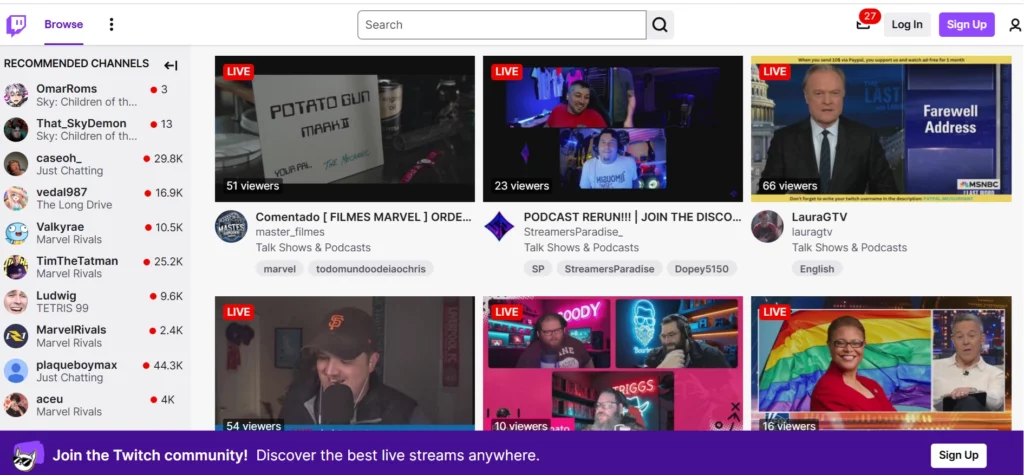Select the English tag

point(817,269)
